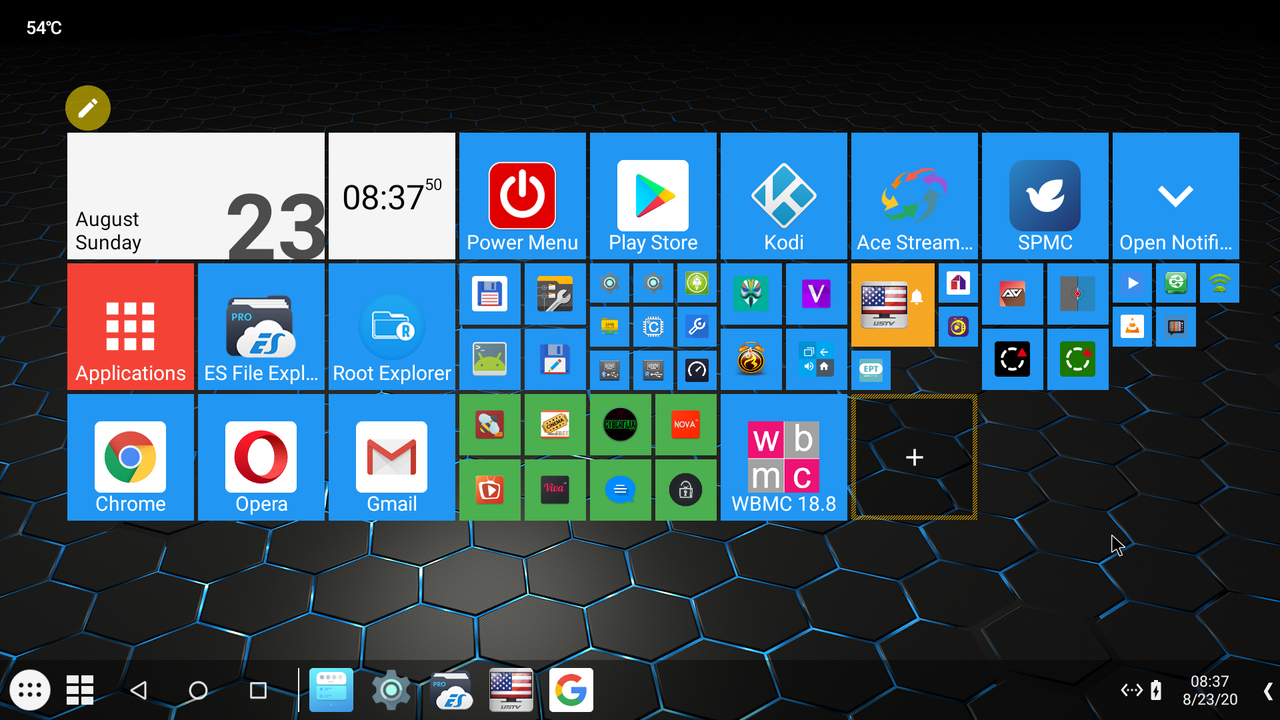Open the Root Explorer tile
This screenshot has width=1280, height=720.
[392, 327]
